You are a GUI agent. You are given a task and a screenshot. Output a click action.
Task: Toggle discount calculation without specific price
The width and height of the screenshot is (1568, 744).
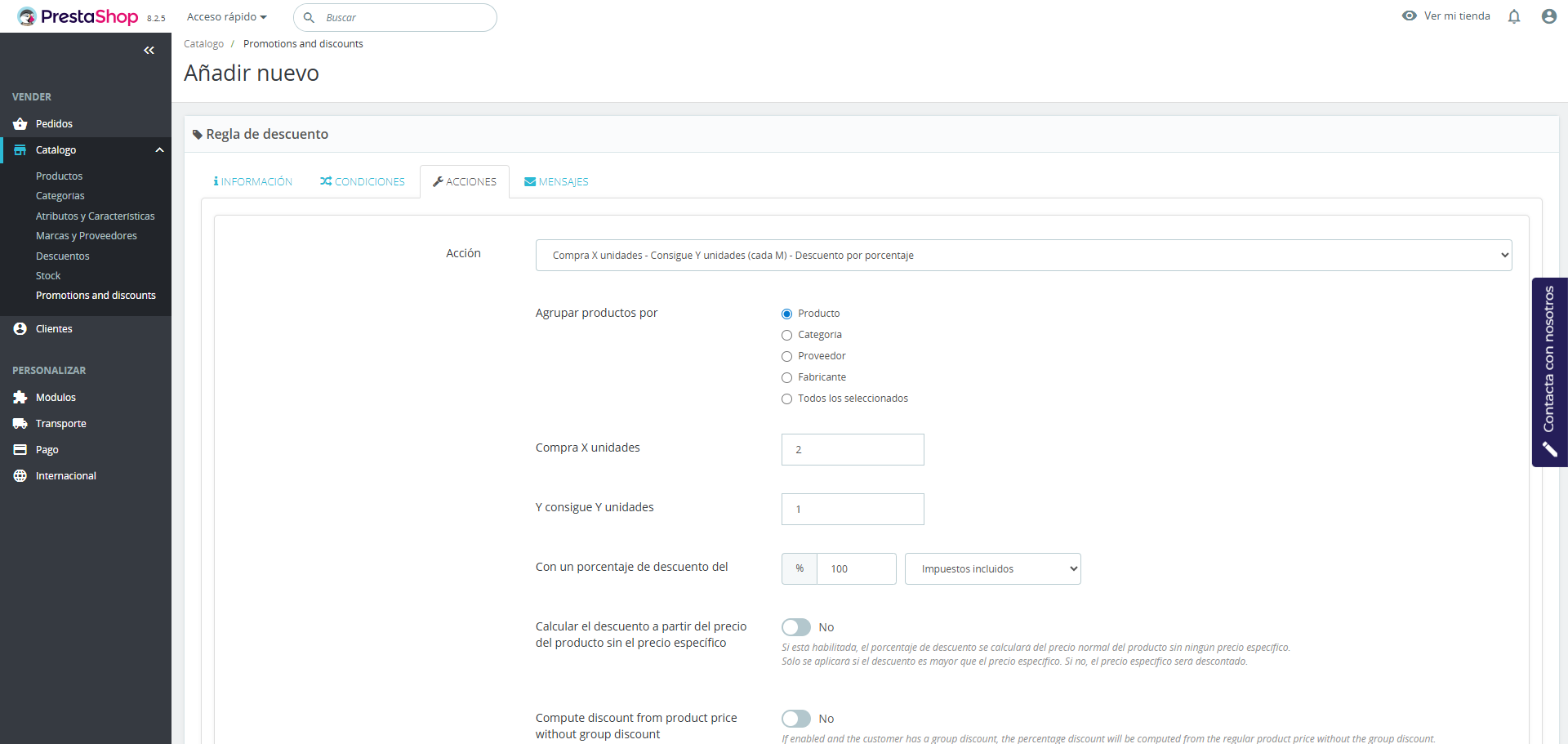coord(796,627)
